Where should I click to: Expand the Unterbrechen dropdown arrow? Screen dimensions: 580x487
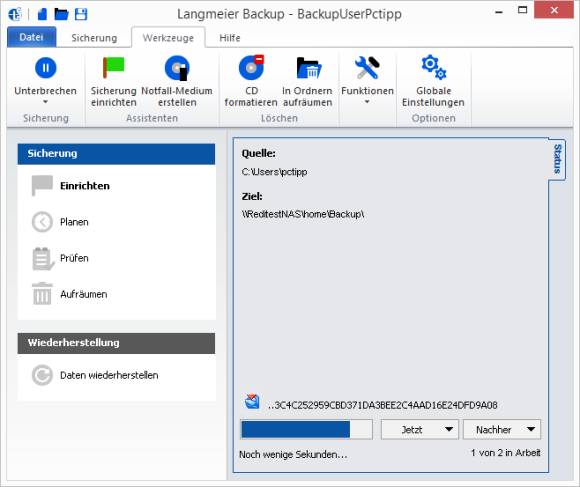45,102
